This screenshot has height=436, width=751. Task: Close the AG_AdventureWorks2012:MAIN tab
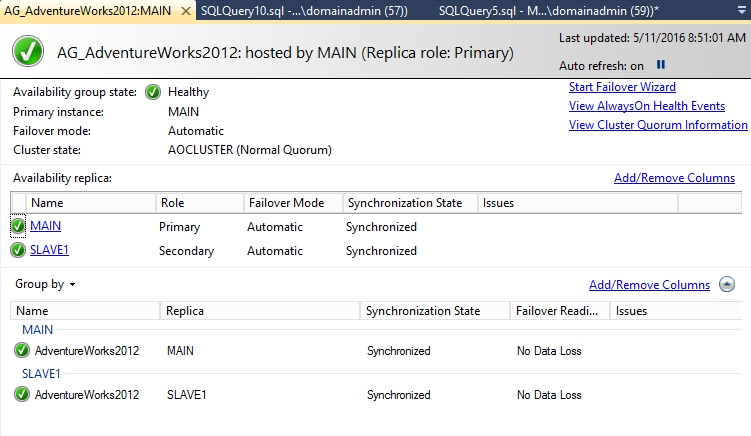coord(185,11)
